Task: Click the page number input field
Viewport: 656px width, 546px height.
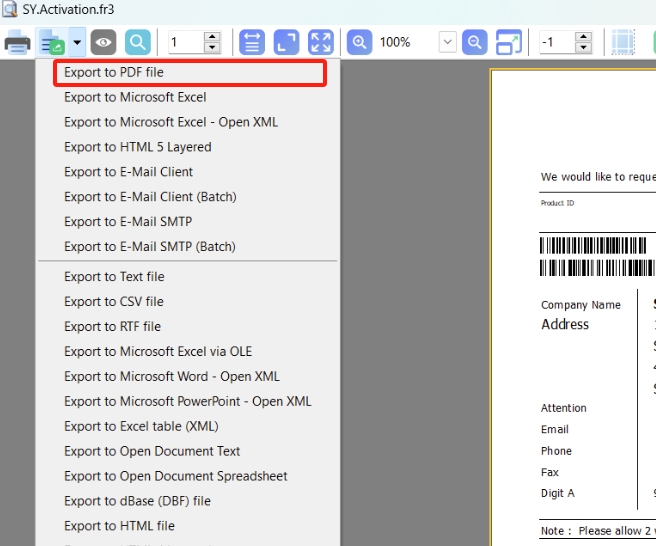Action: pos(185,42)
